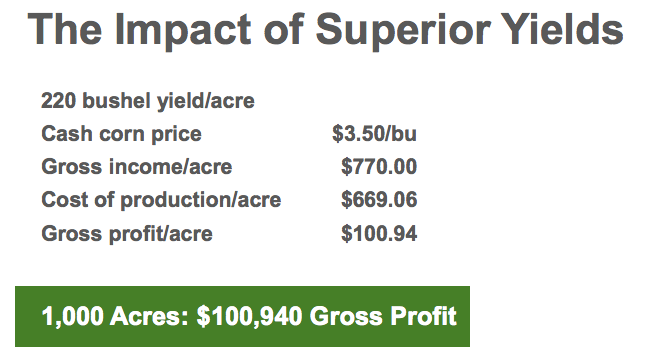646x364 pixels.
Task: Click the word corn in price row
Action: click(x=122, y=135)
